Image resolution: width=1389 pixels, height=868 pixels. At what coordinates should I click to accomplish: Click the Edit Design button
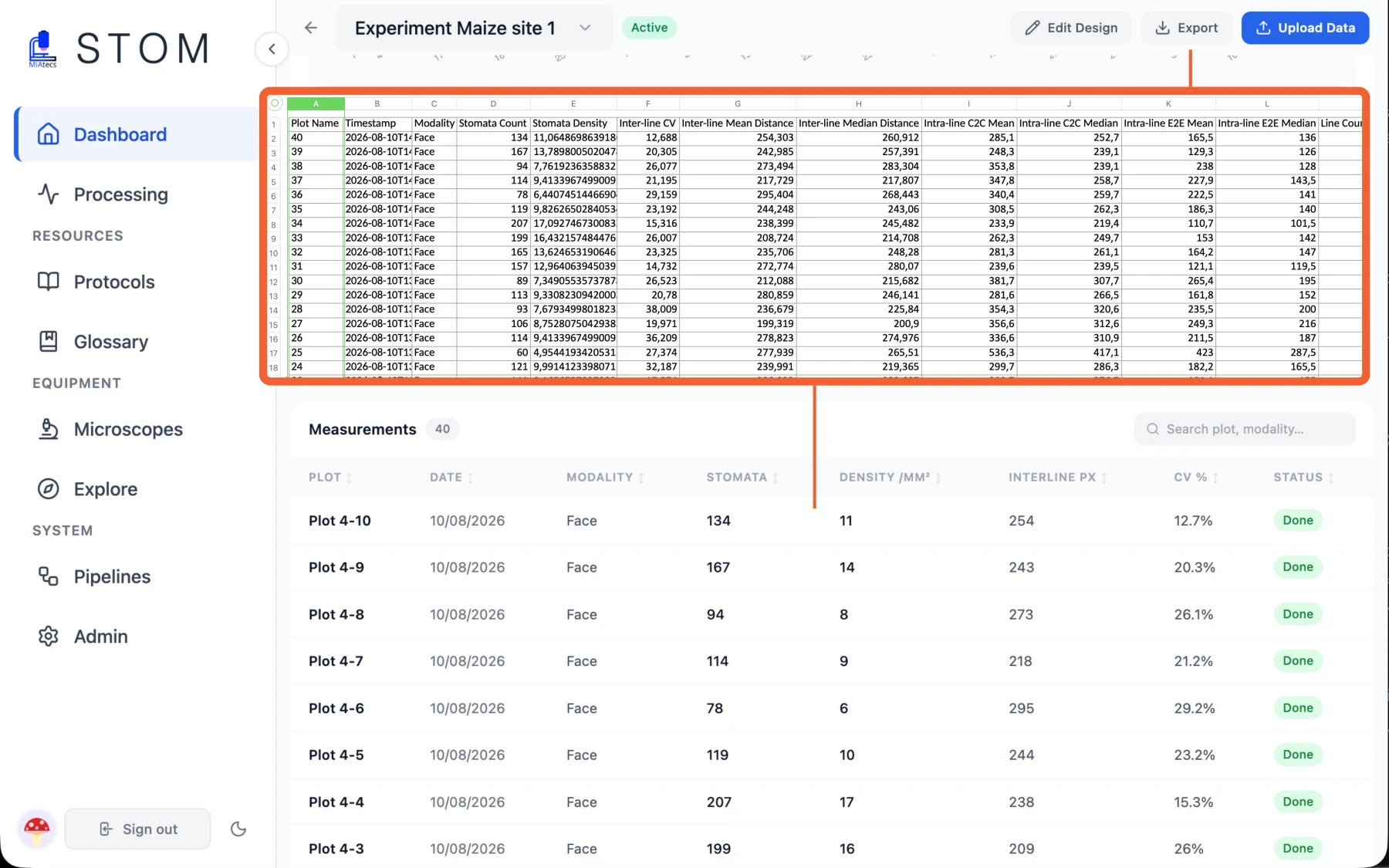[1070, 28]
